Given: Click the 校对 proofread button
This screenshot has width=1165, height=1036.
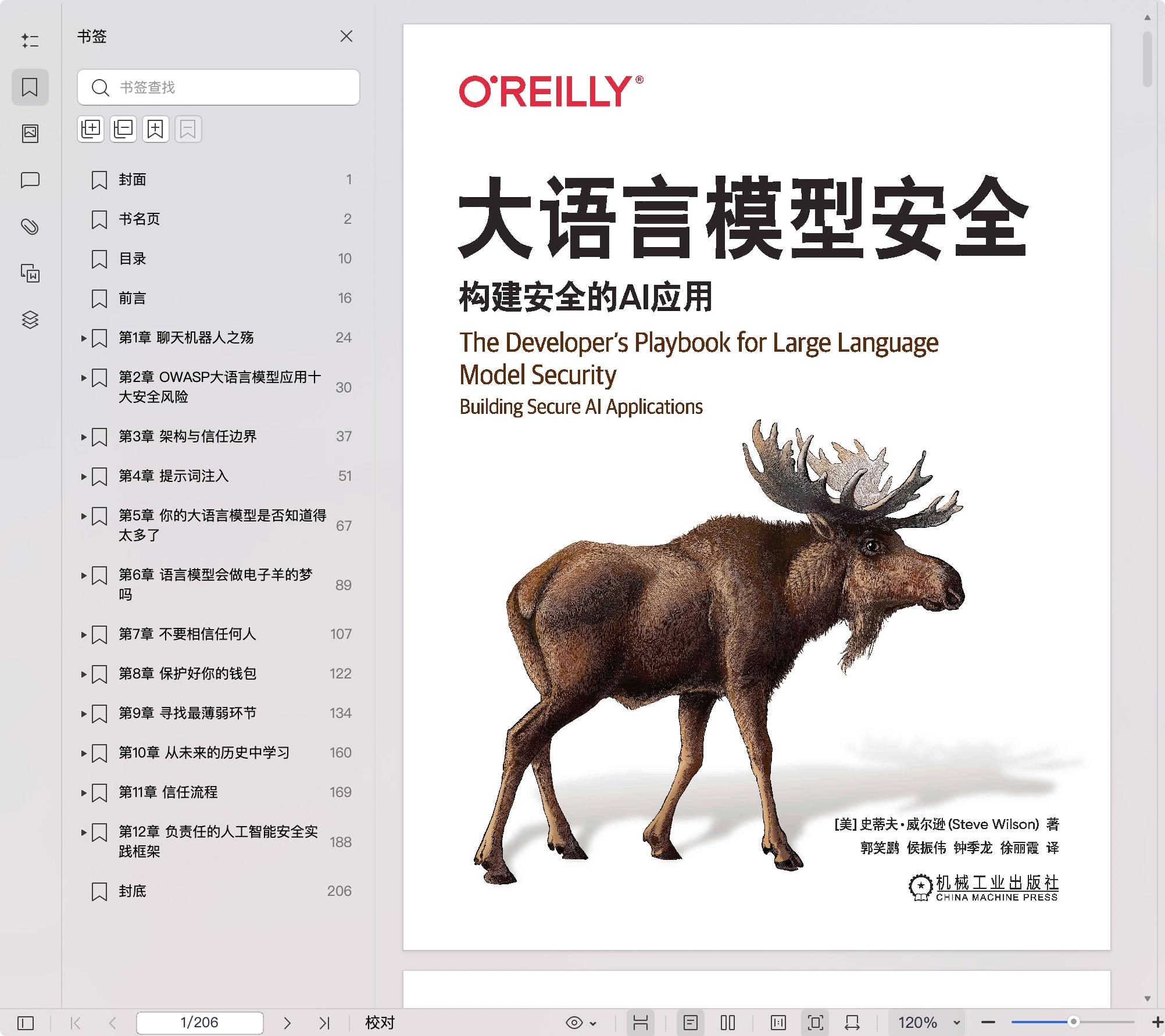Looking at the screenshot, I should coord(380,1023).
